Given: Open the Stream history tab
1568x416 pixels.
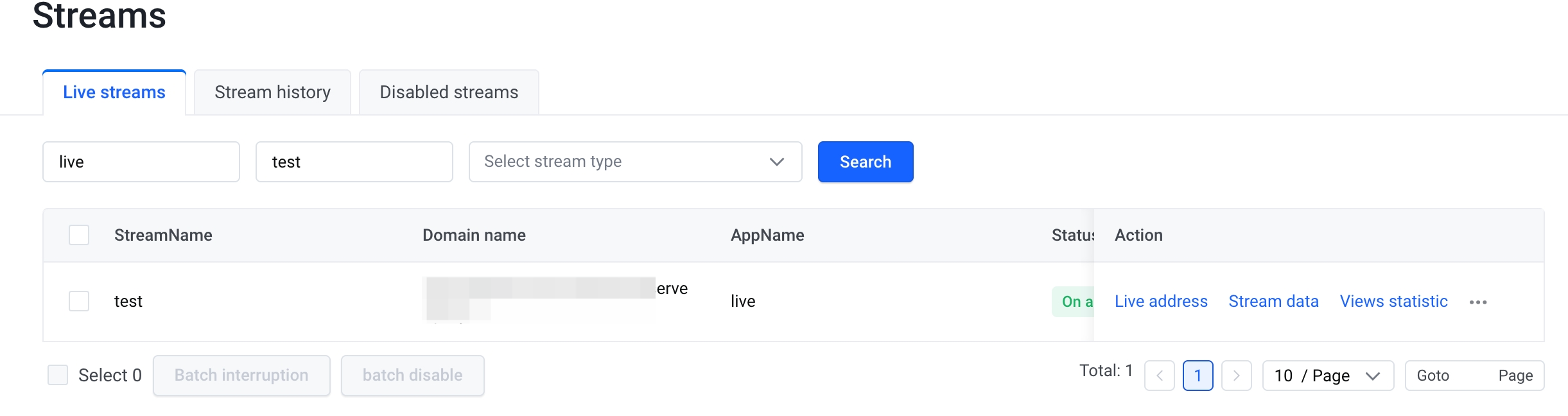Looking at the screenshot, I should [272, 92].
